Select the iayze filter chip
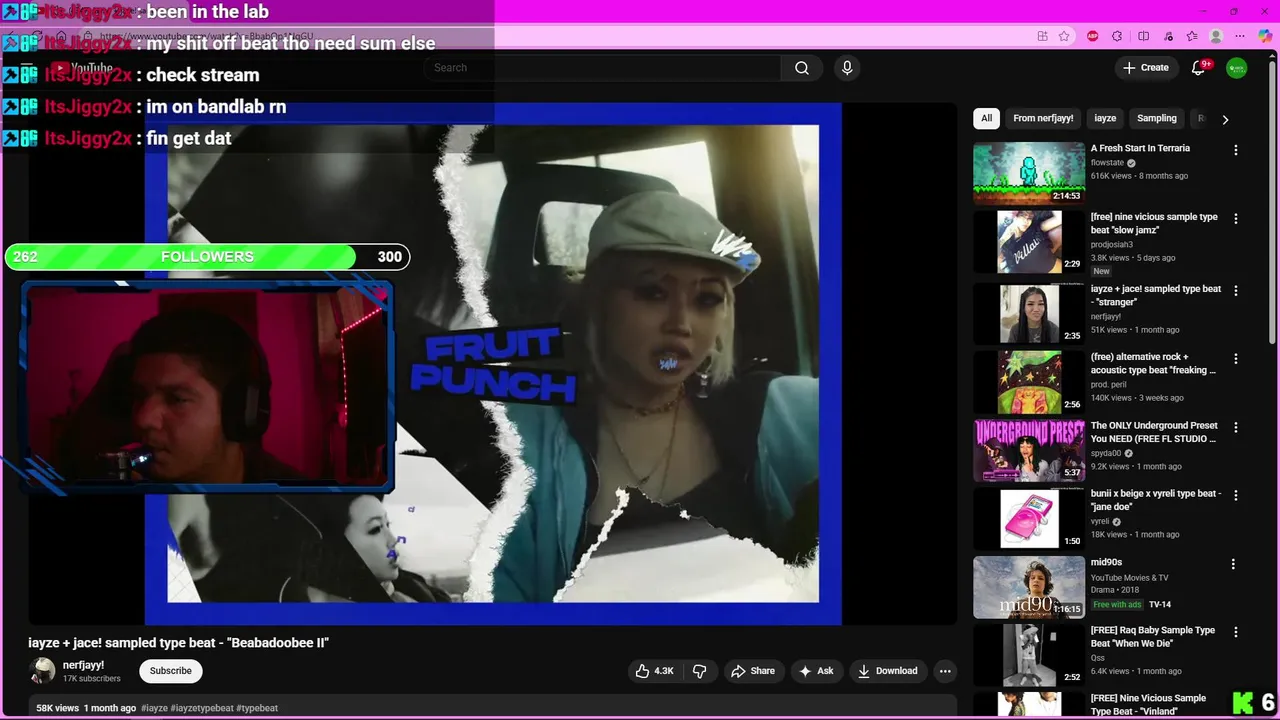 click(1105, 118)
